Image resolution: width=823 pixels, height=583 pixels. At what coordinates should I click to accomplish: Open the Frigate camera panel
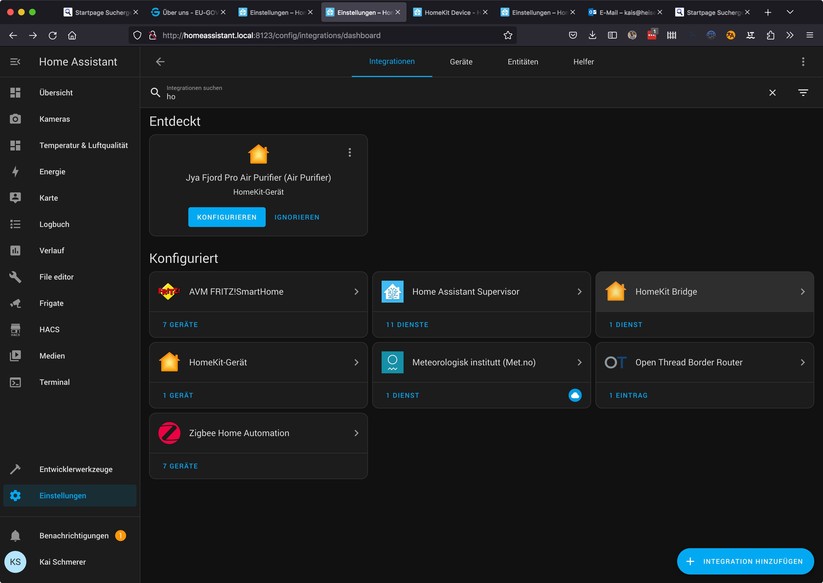[x=51, y=303]
